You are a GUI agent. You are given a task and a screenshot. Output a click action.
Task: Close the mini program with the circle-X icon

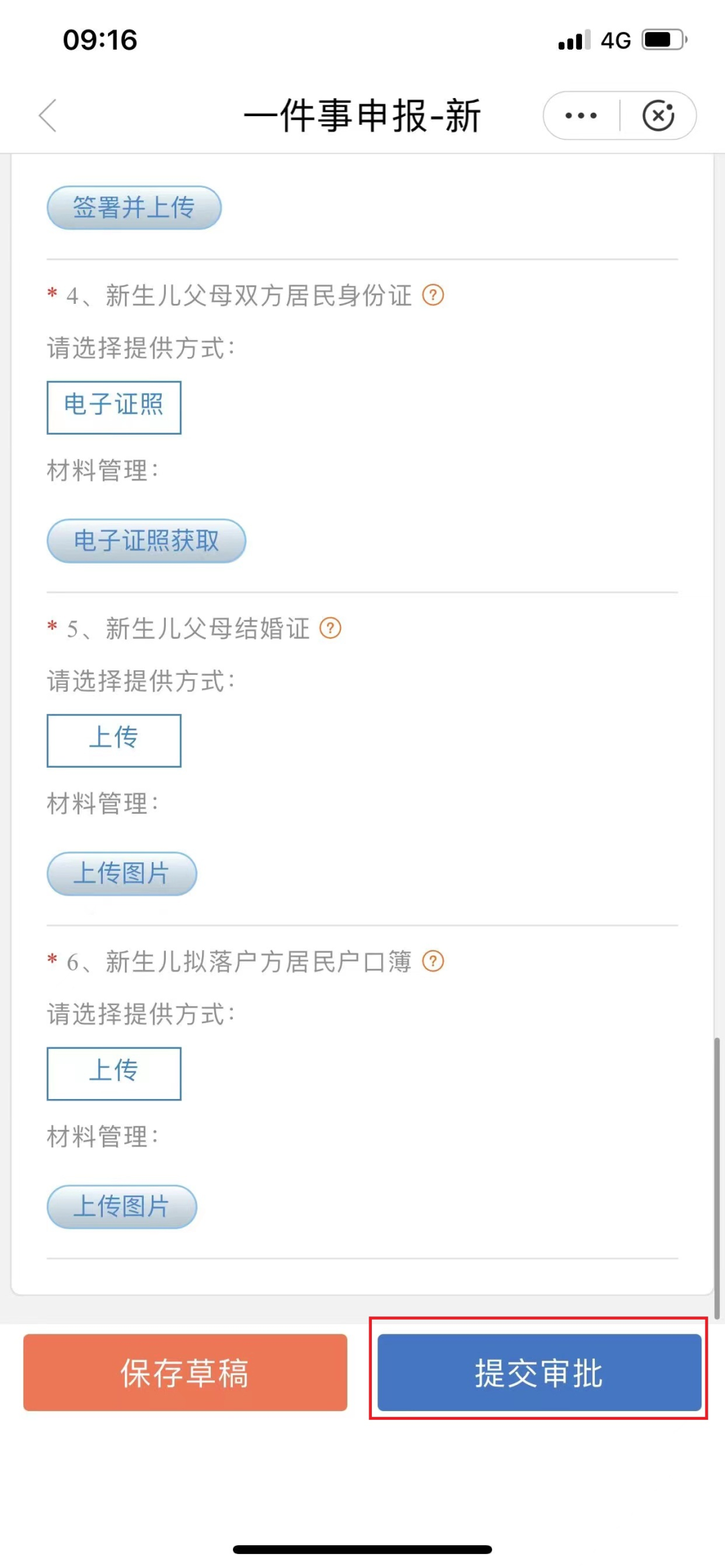(658, 115)
